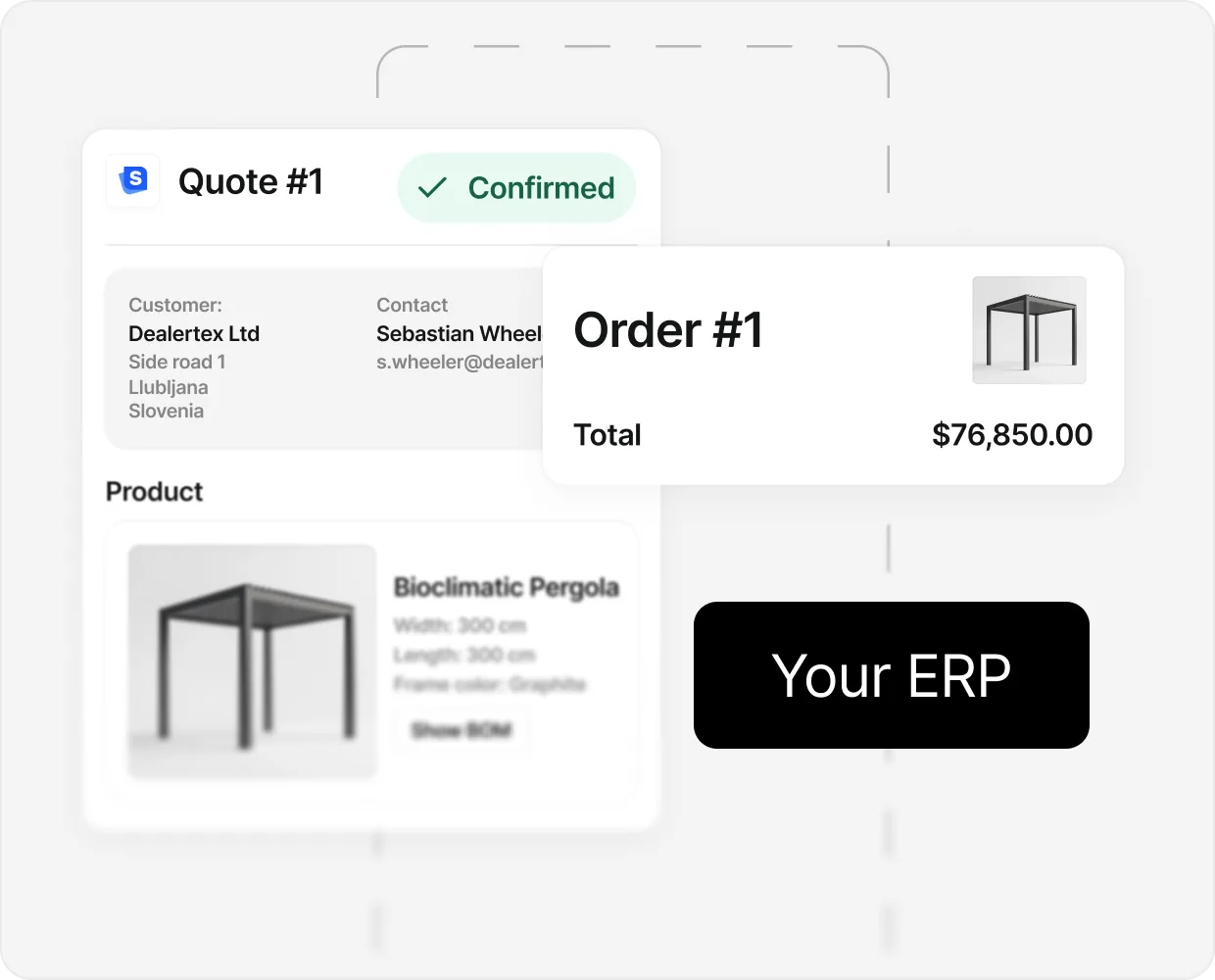Click the blue S logo icon
This screenshot has width=1215, height=980.
click(x=133, y=180)
